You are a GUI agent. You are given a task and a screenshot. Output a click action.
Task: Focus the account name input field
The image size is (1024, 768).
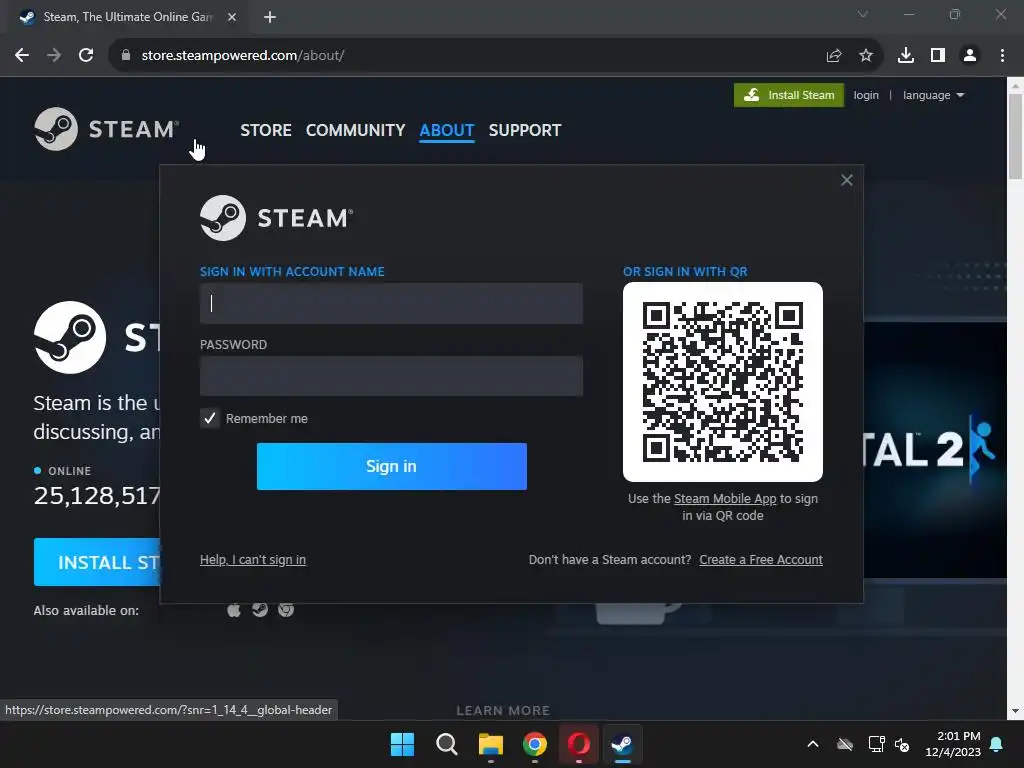(x=391, y=304)
